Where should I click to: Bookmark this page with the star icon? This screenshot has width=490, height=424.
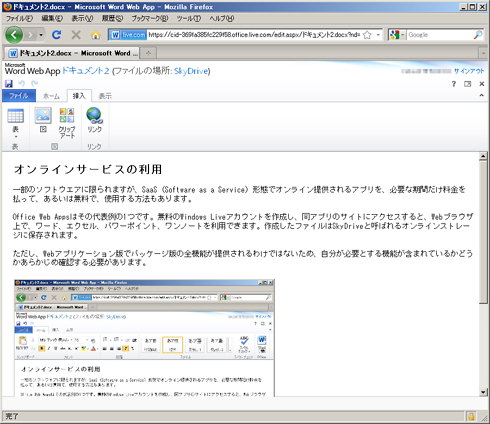tap(367, 35)
